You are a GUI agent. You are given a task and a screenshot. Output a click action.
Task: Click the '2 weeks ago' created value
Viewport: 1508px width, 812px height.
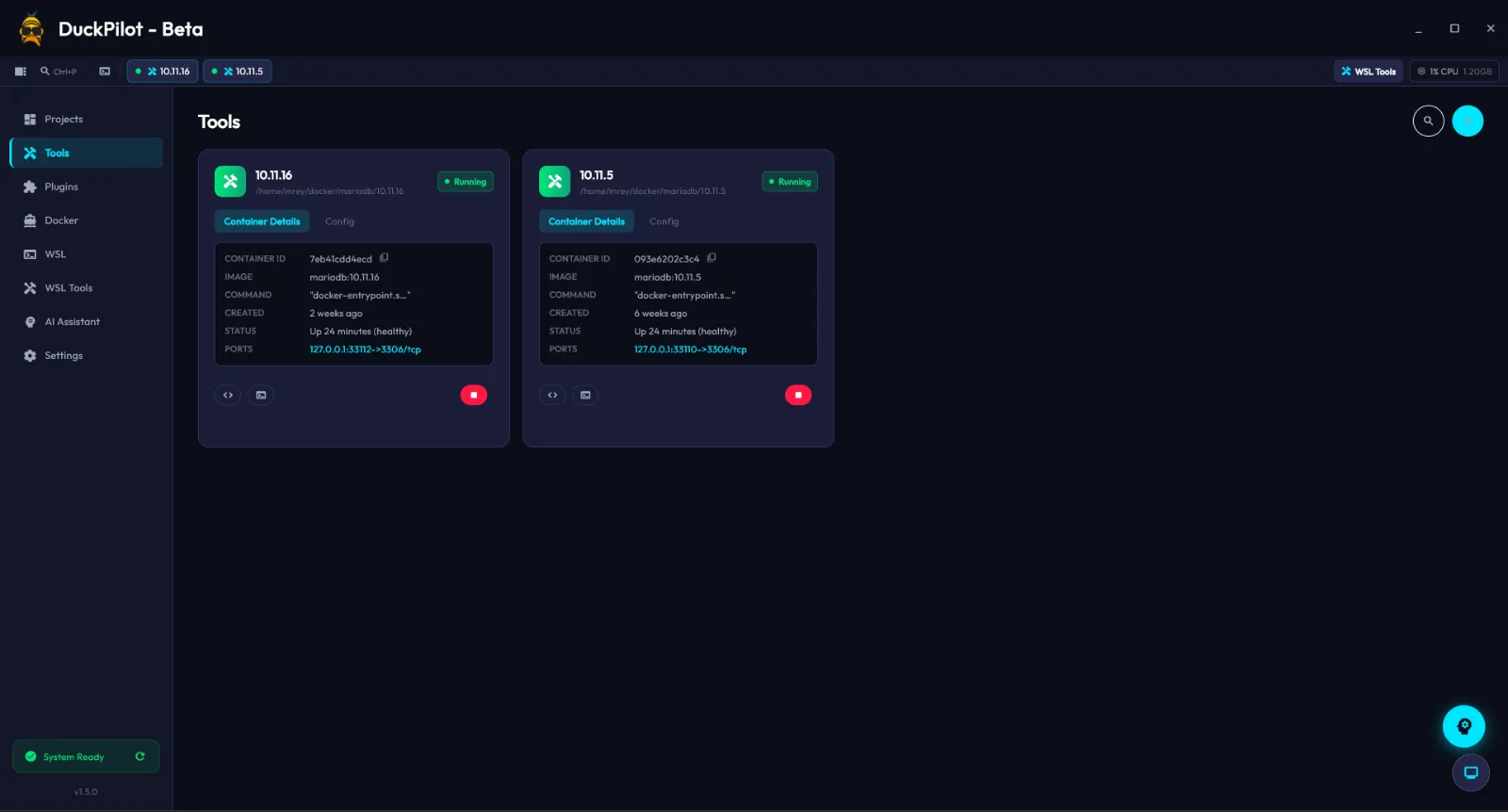tap(336, 314)
